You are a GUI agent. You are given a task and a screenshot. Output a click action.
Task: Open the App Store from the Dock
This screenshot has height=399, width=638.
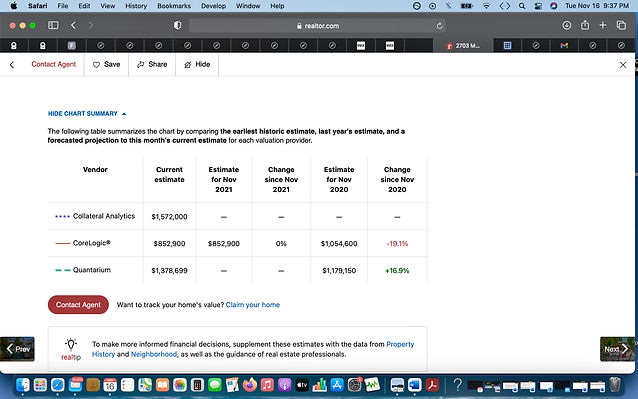pyautogui.click(x=337, y=384)
